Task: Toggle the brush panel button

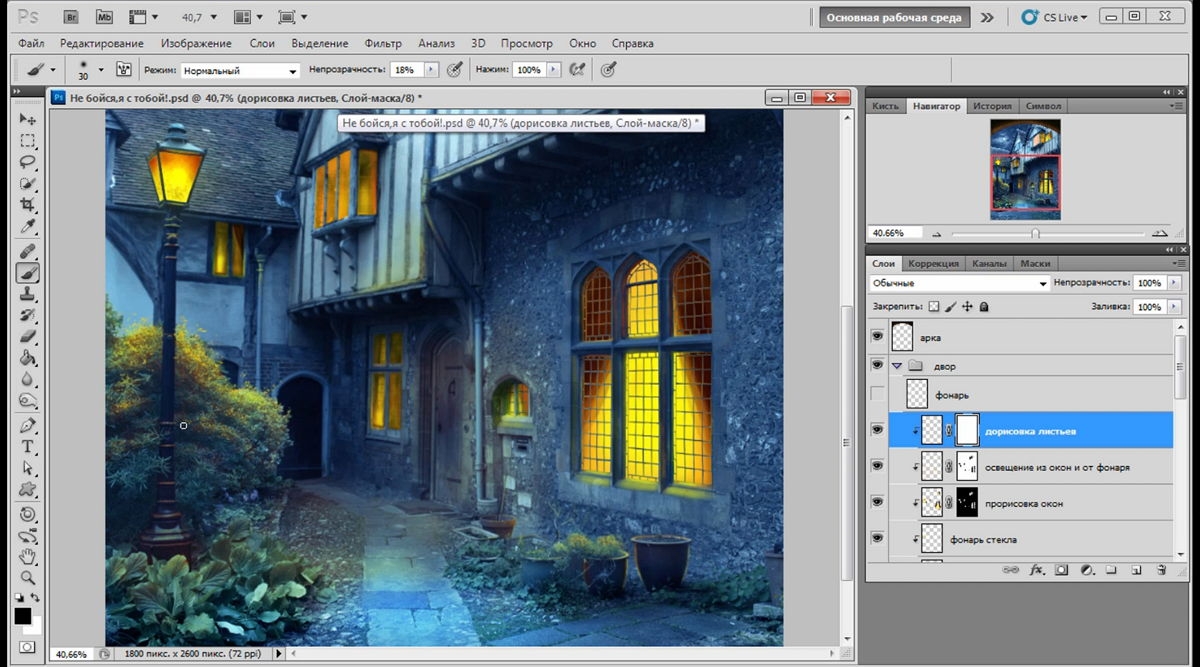Action: [x=124, y=70]
